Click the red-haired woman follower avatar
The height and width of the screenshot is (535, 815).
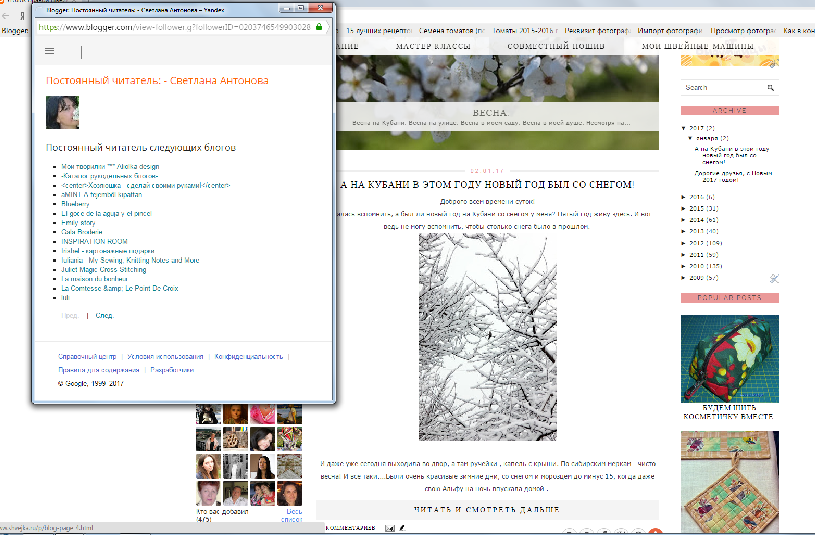pos(208,493)
